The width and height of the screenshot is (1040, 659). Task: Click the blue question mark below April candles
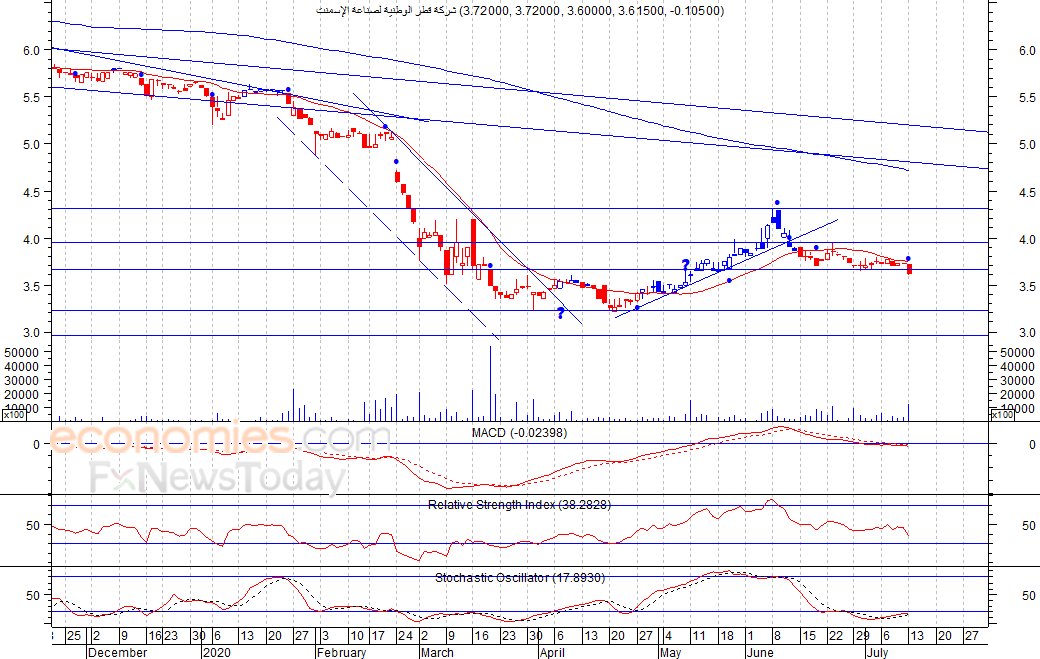coord(561,313)
